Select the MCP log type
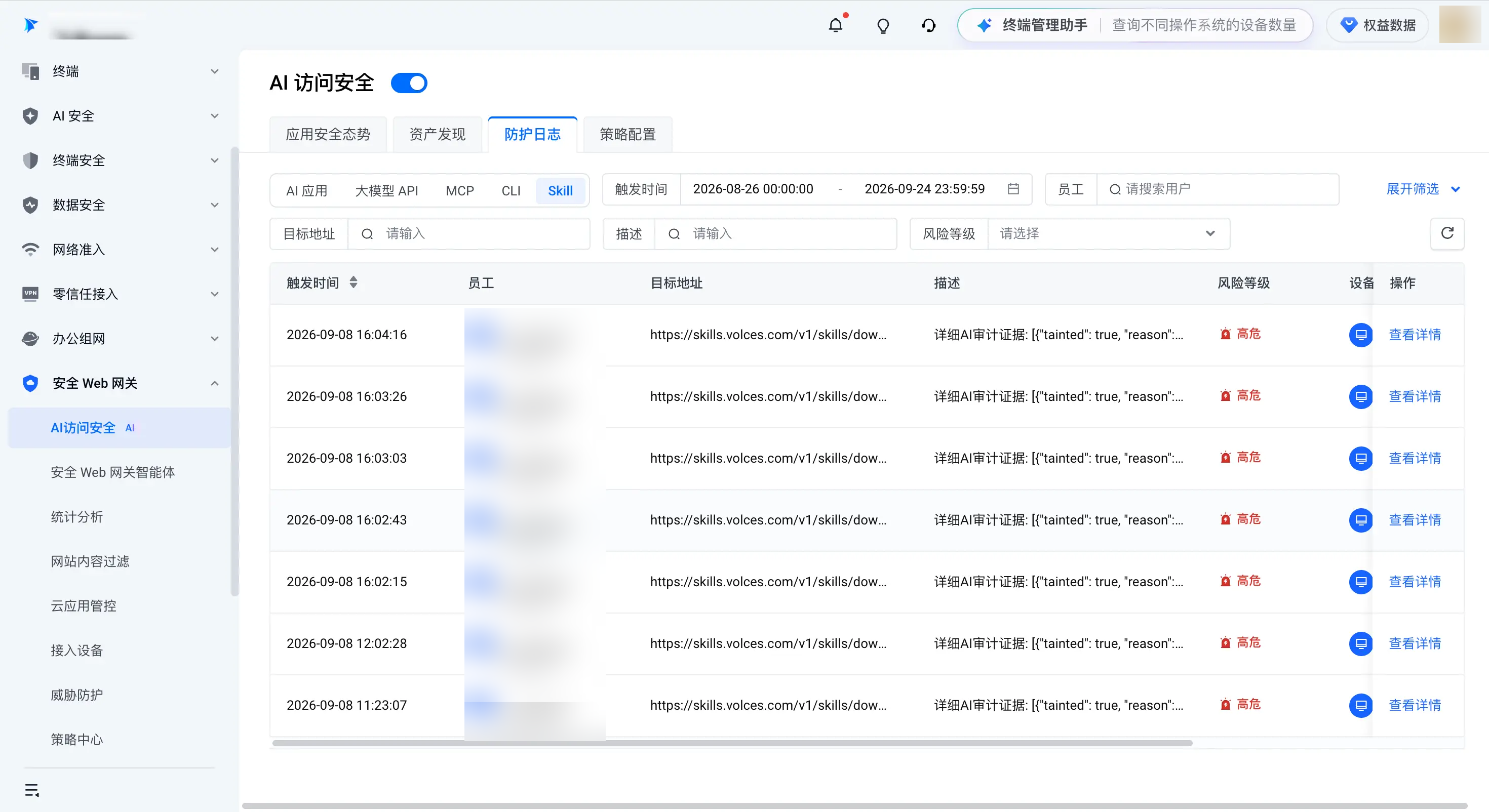This screenshot has height=812, width=1489. [x=459, y=191]
